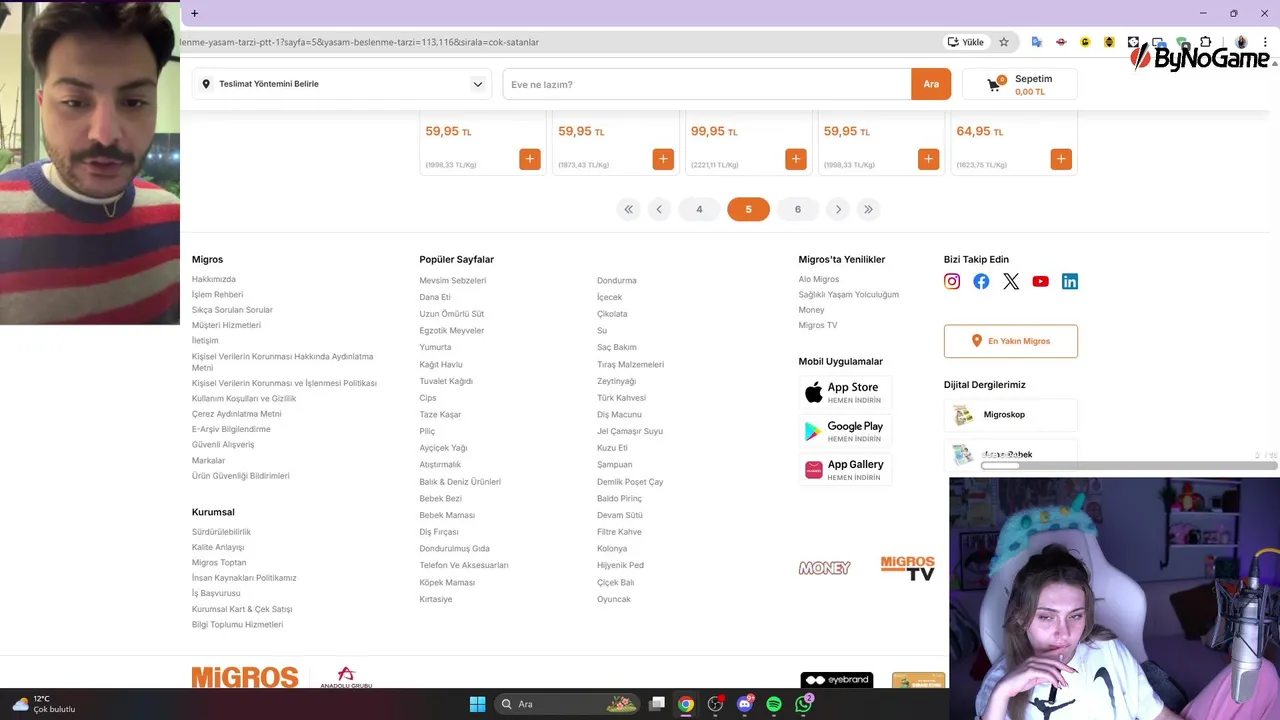1280x720 pixels.
Task: Open Chrome profile avatar
Action: click(x=1241, y=42)
